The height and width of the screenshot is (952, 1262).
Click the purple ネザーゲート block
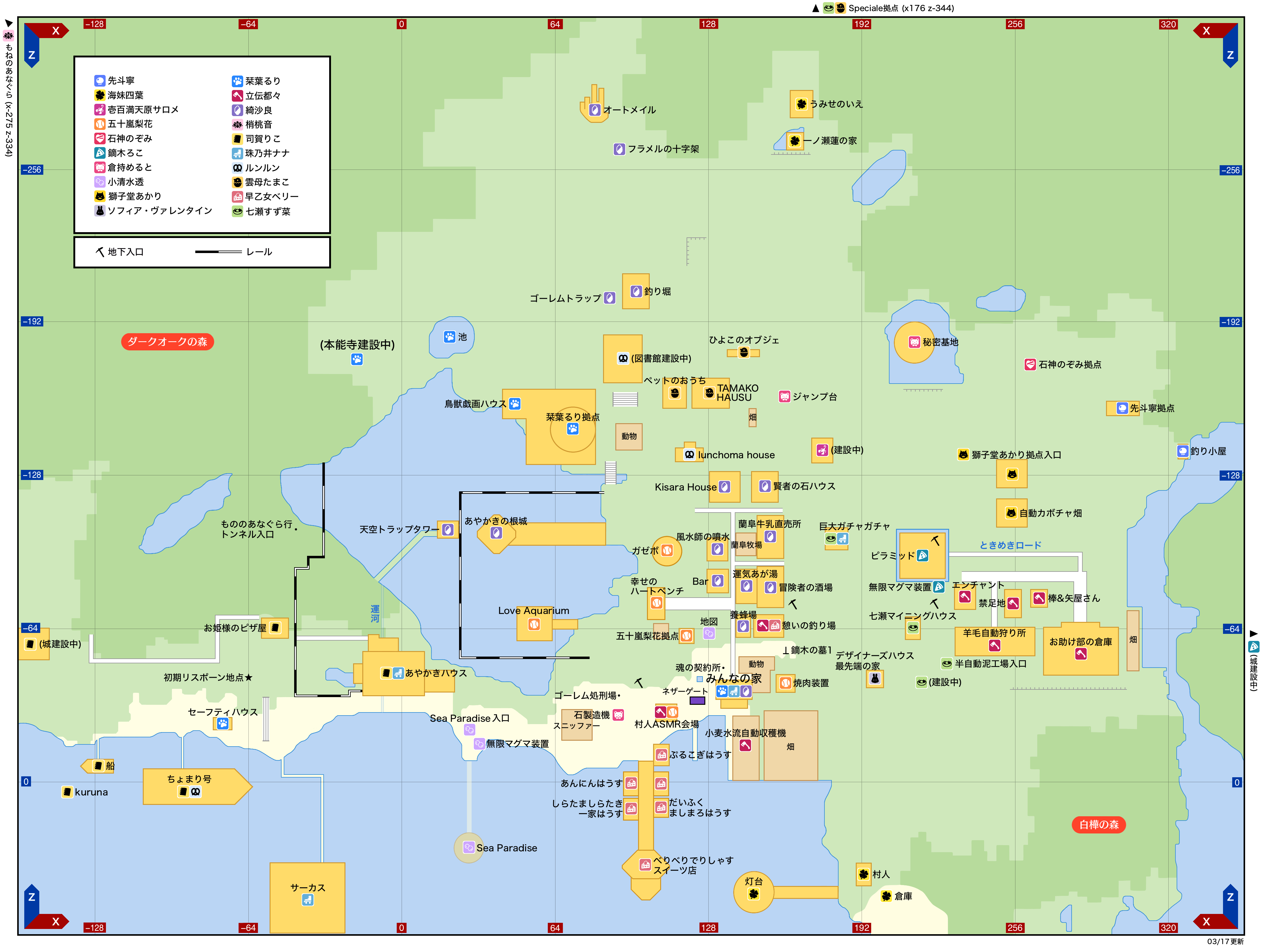[697, 700]
